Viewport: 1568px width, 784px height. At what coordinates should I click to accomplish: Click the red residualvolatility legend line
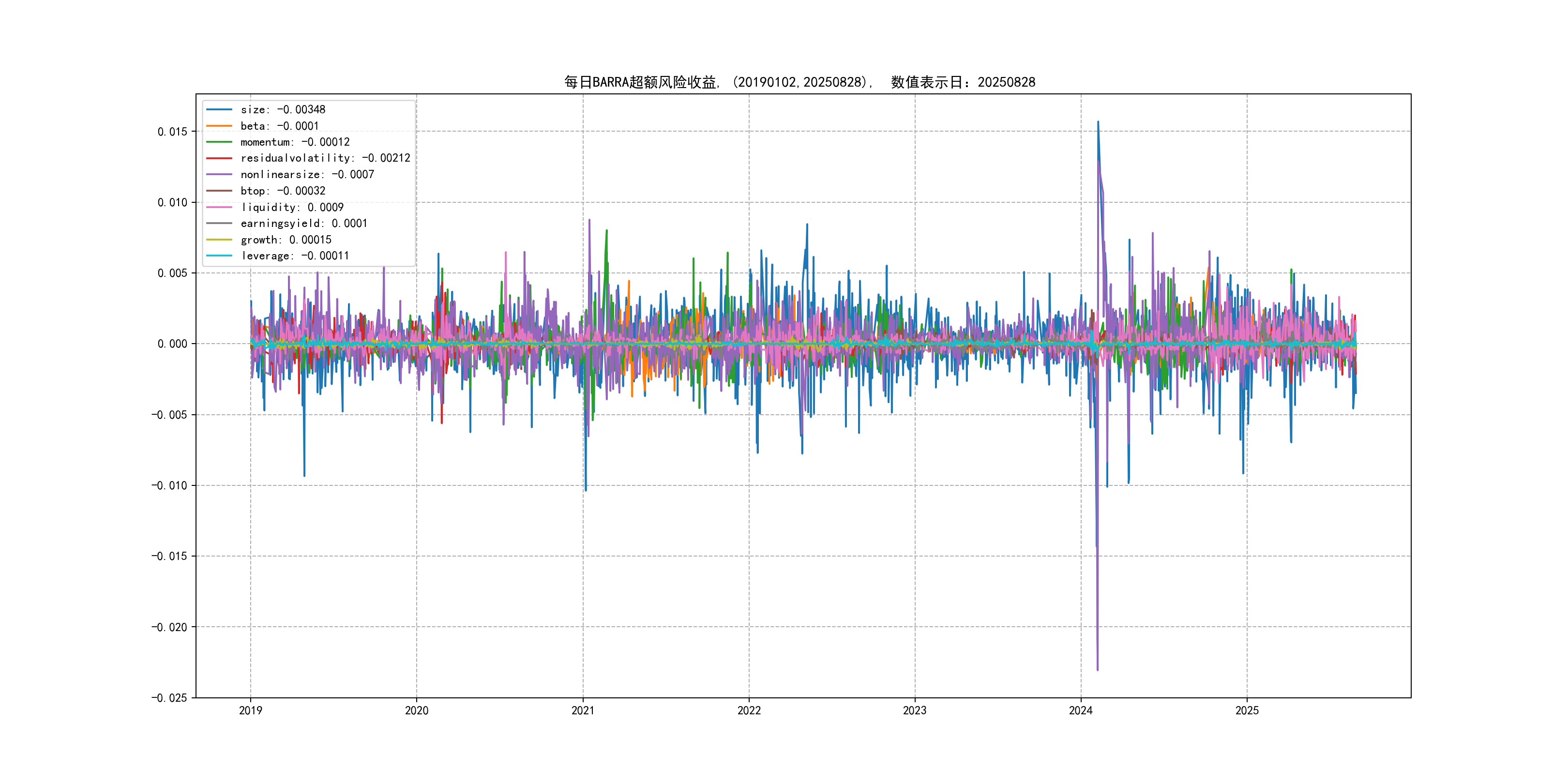pos(219,158)
